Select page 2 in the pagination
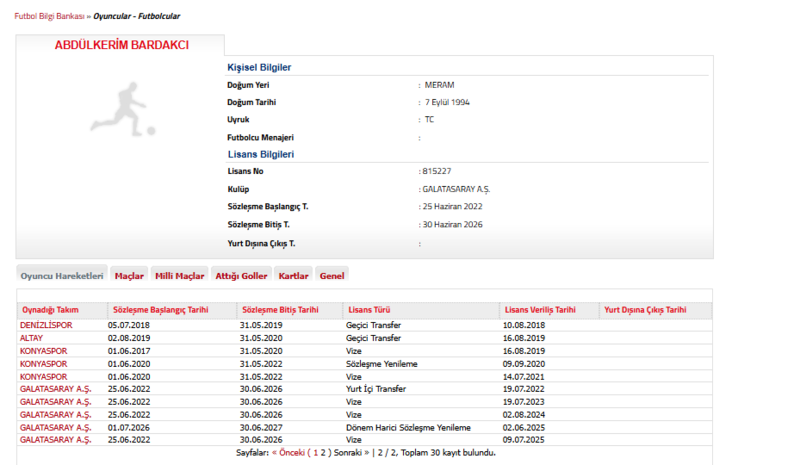 pyautogui.click(x=324, y=452)
